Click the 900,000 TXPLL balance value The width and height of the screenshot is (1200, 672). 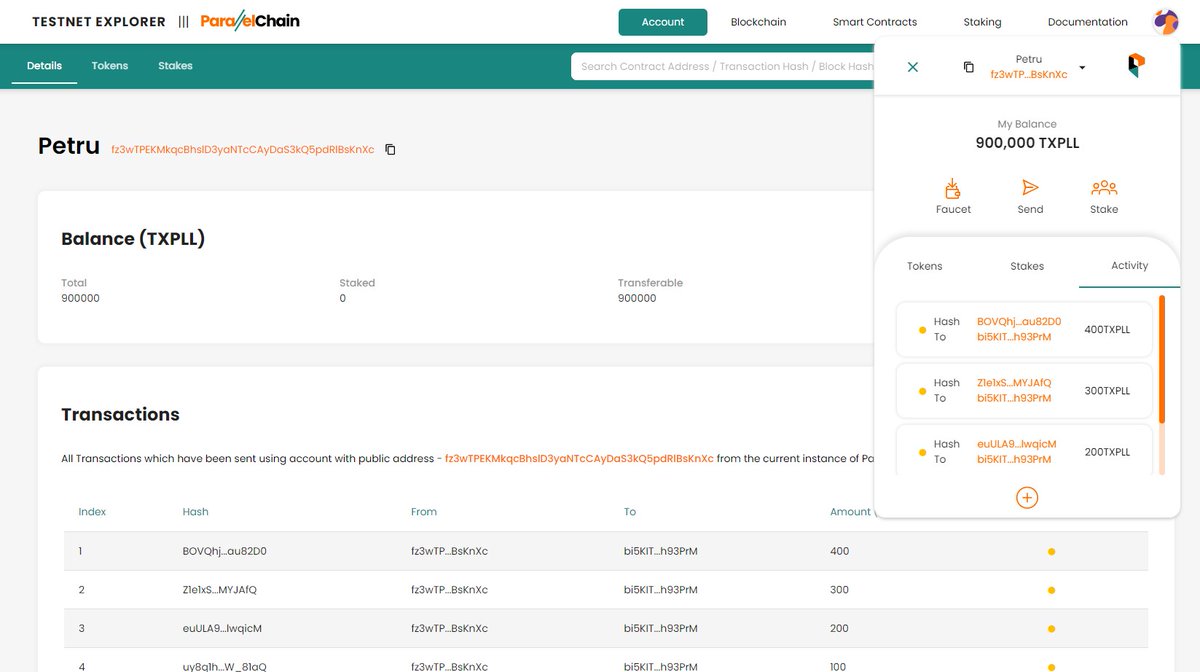(x=1027, y=143)
